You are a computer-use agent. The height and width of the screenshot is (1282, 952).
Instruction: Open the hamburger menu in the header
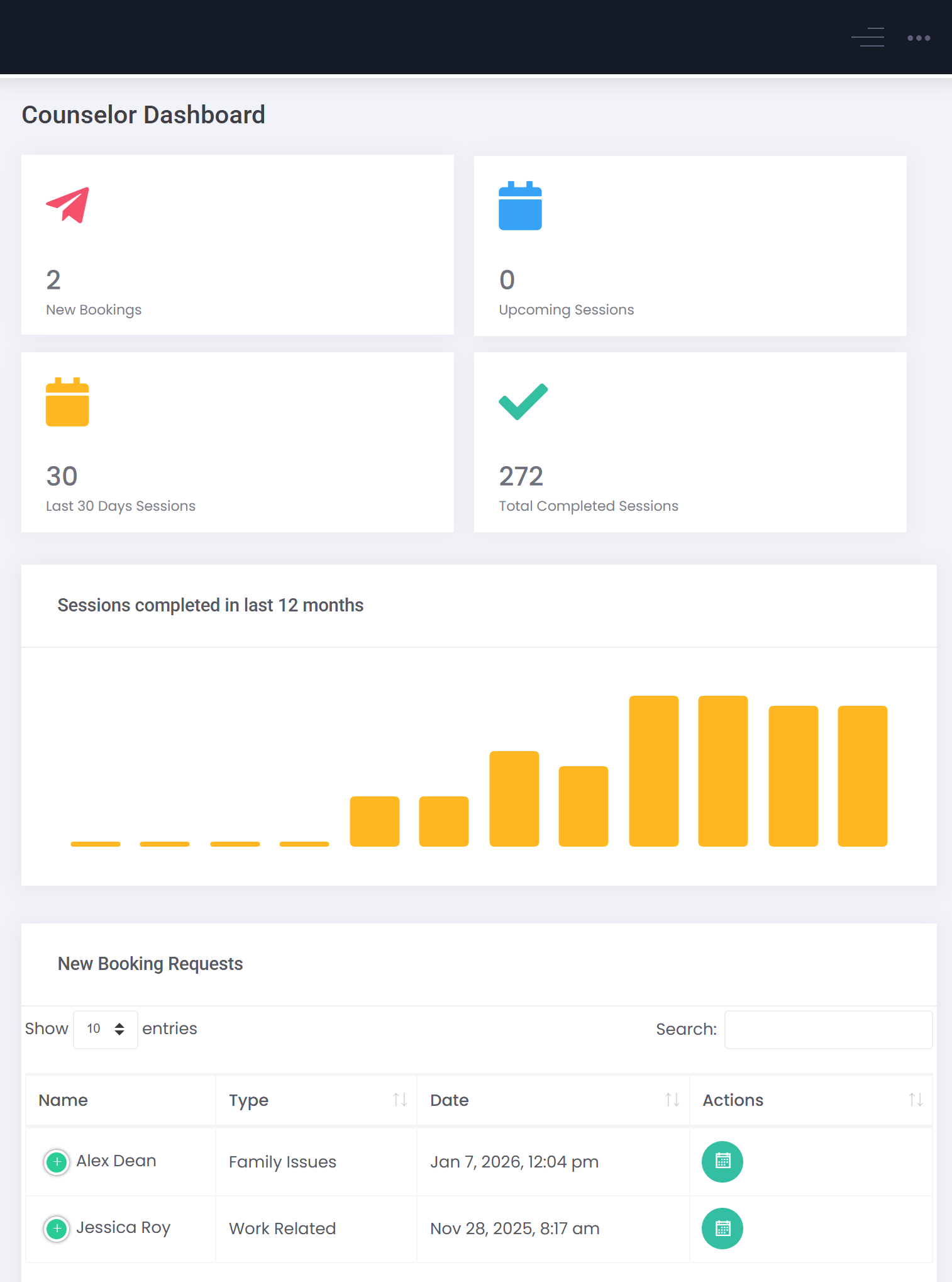(868, 37)
